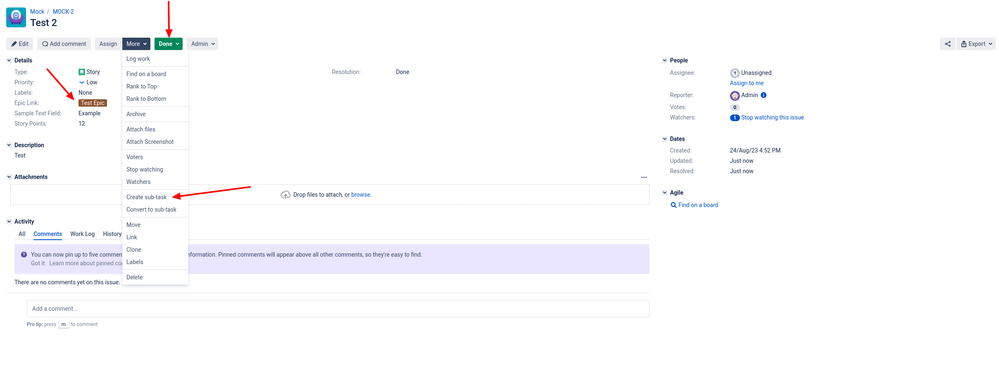999x367 pixels.
Task: Select Convert to sub-task
Action: (155, 210)
